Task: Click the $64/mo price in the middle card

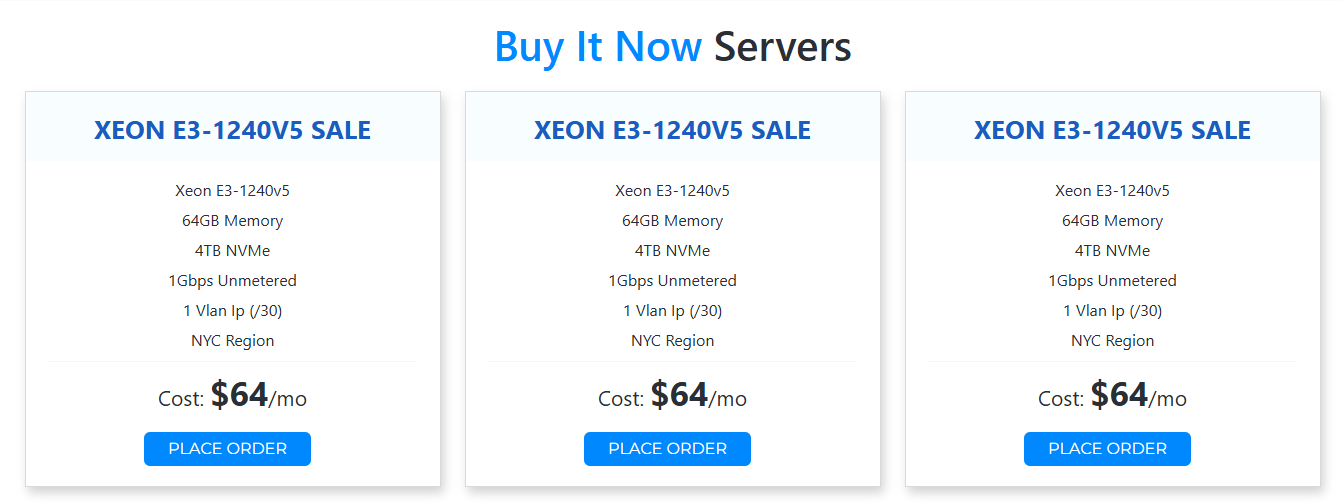Action: (x=679, y=396)
